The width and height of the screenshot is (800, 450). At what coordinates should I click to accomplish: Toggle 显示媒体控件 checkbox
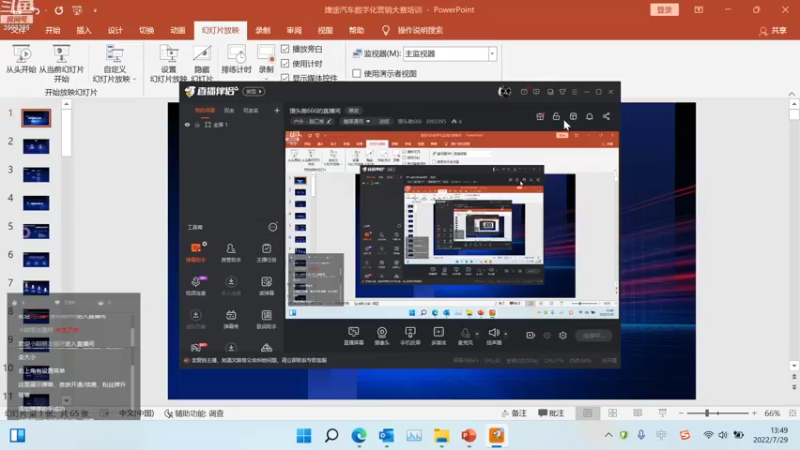(x=285, y=78)
